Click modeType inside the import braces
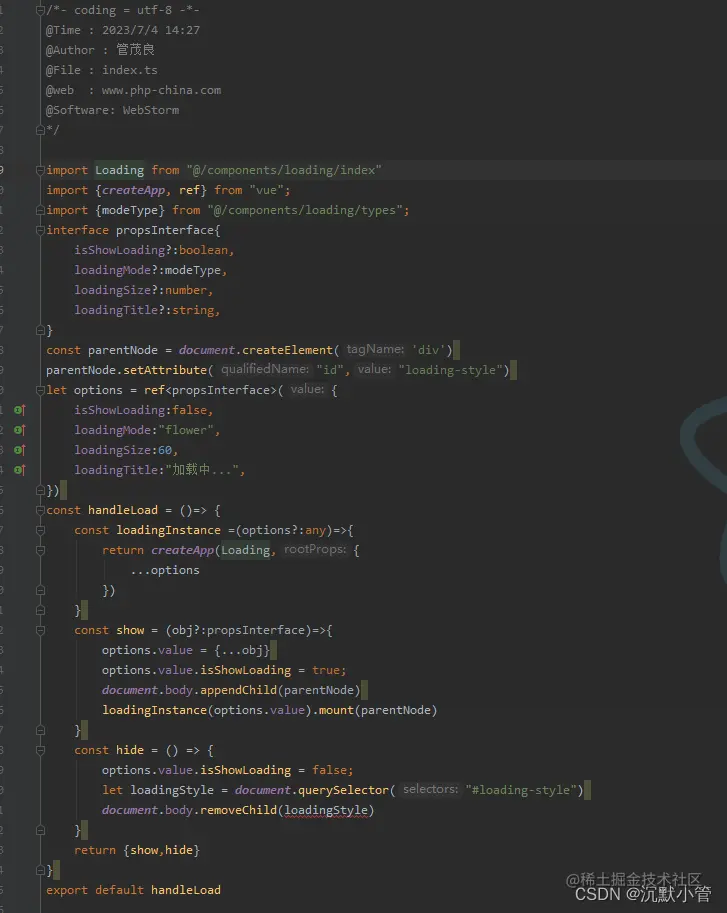Viewport: 727px width, 913px height. (130, 210)
